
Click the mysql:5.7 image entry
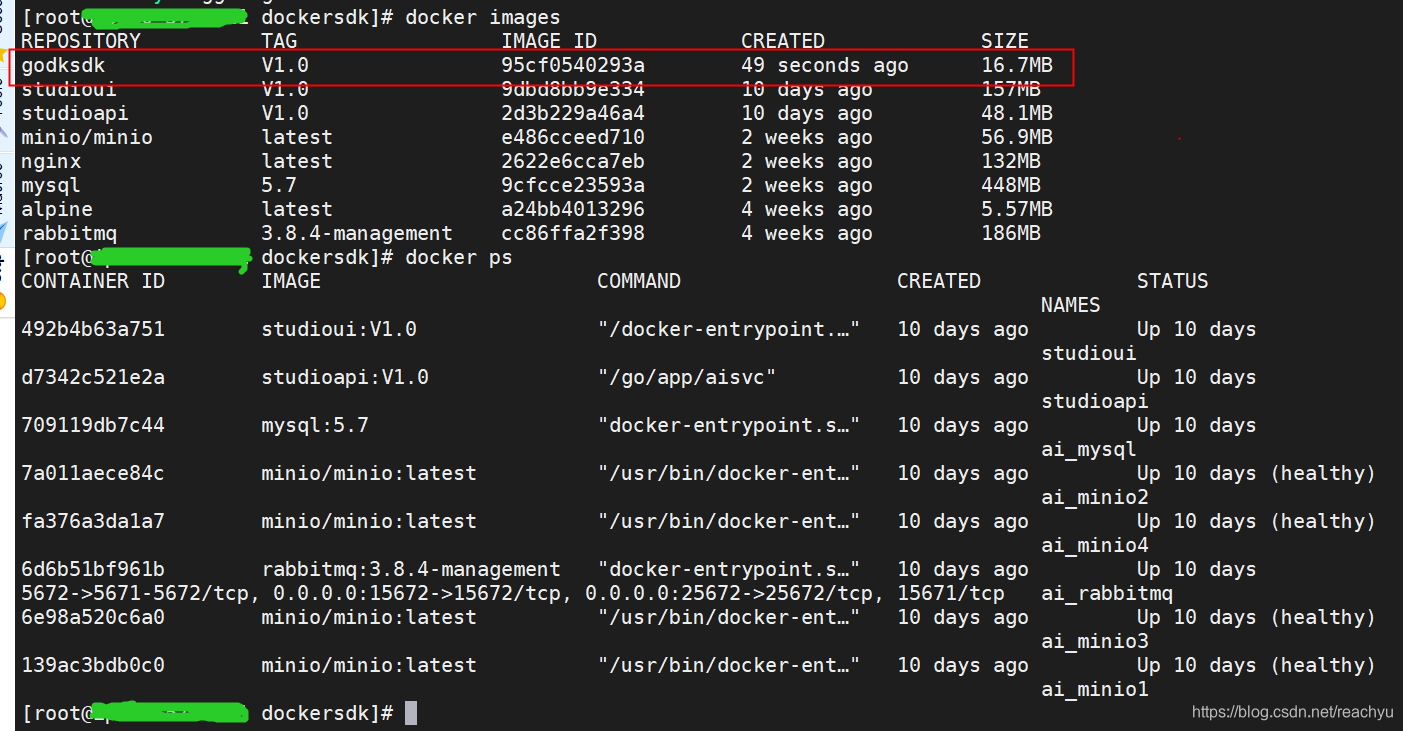315,425
